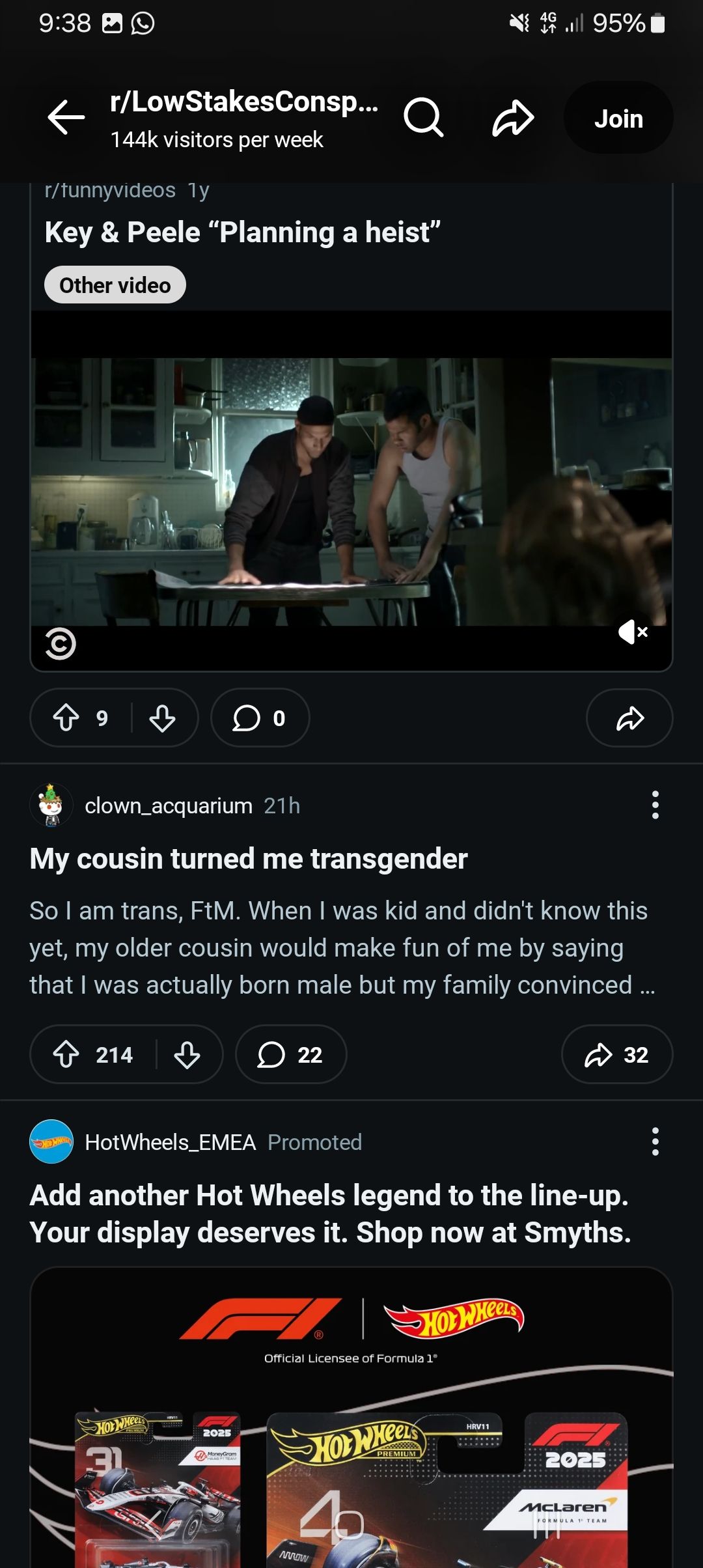Share the clown_acquarium post with 32 shares
The image size is (703, 1568).
click(616, 1054)
